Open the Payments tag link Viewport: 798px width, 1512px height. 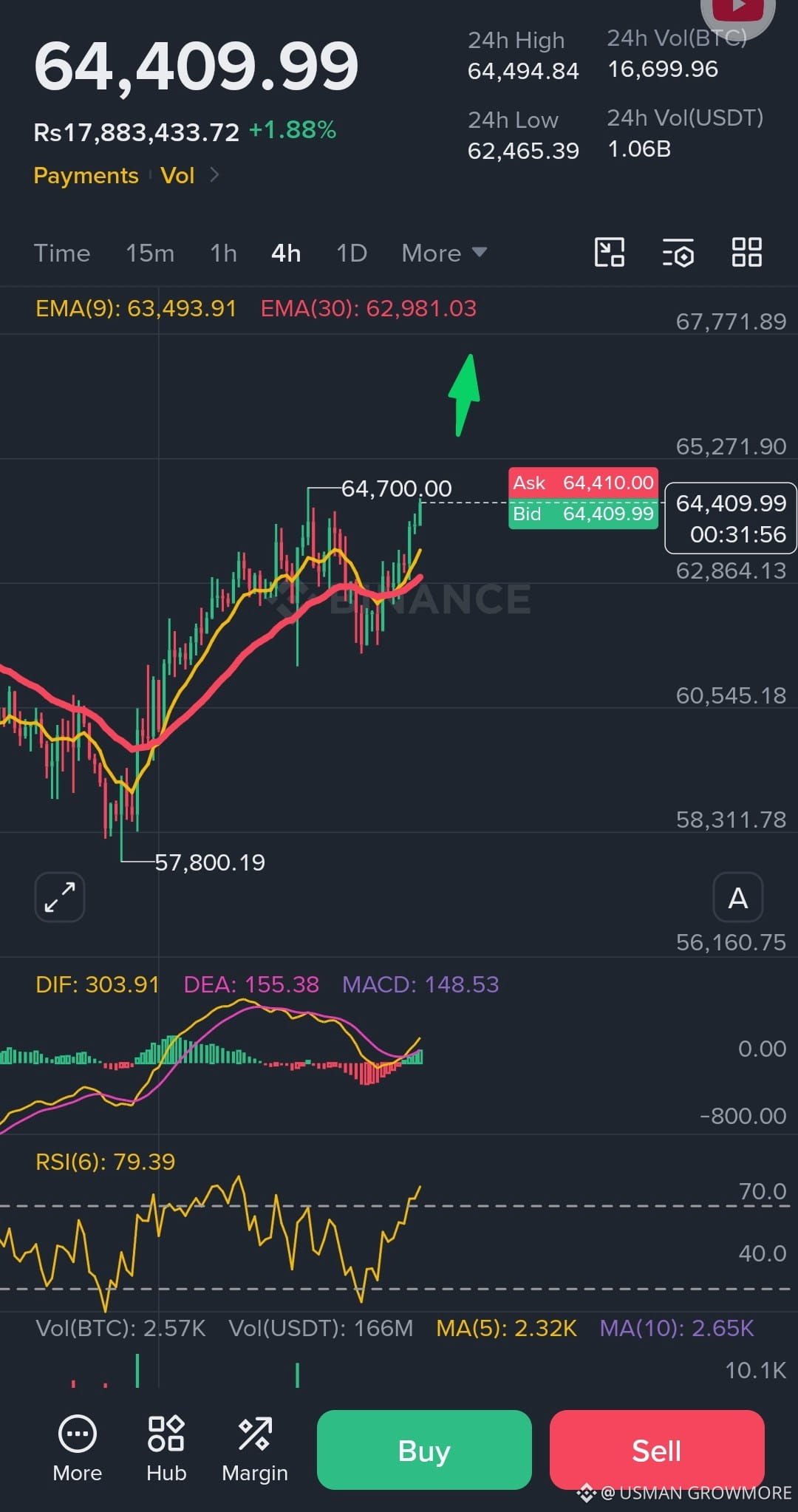point(86,175)
